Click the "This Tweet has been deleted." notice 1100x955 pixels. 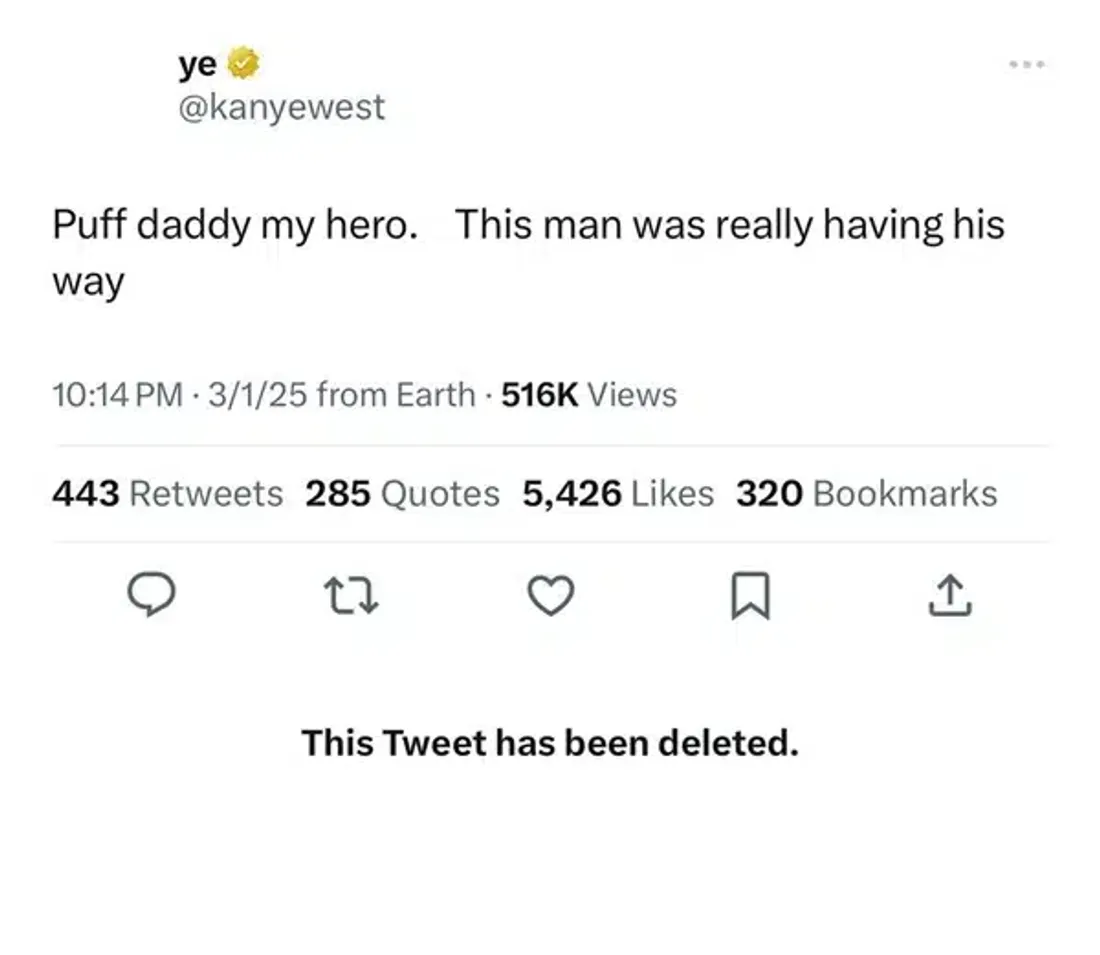(550, 742)
